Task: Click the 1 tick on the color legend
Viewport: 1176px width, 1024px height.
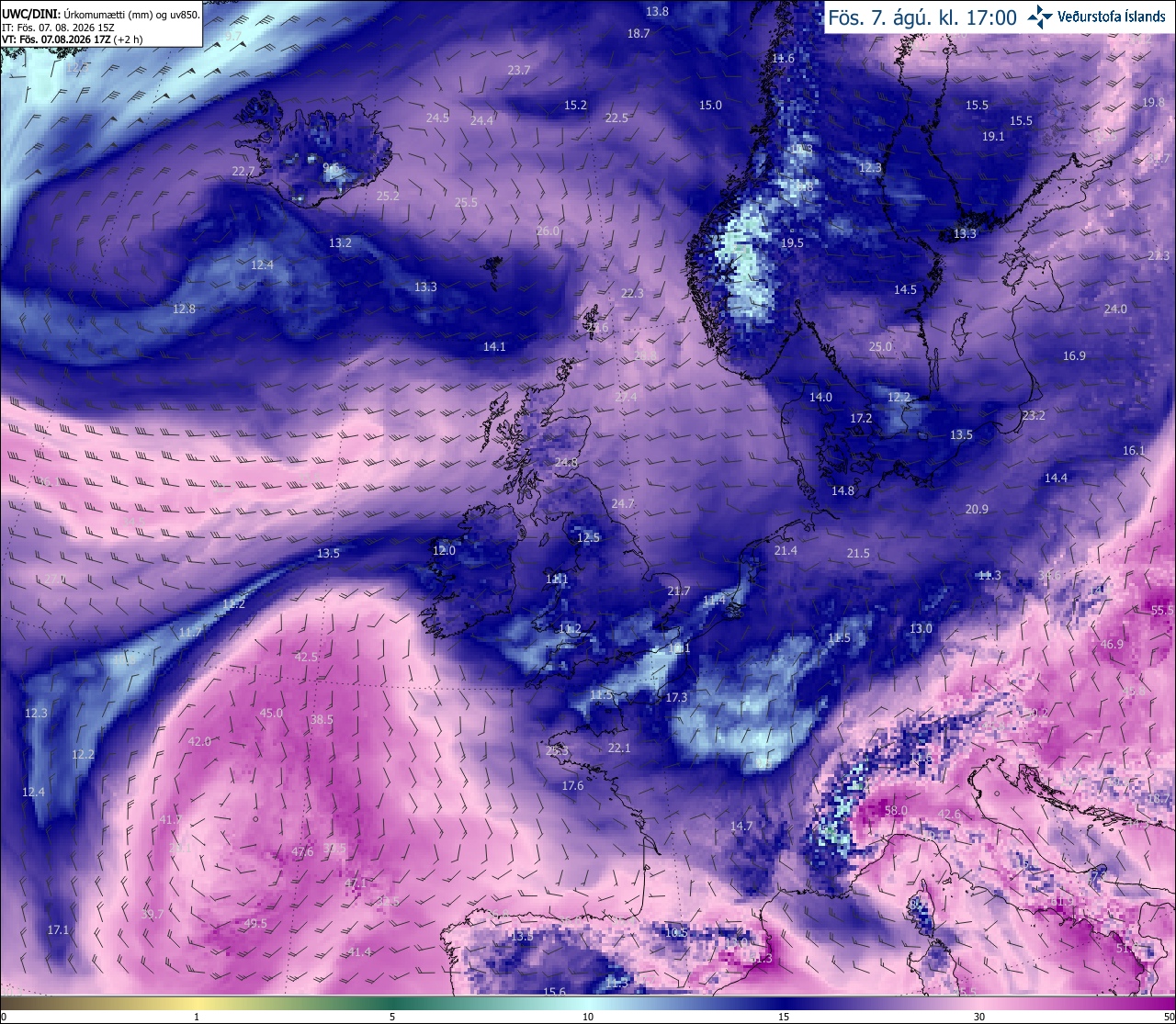Action: (197, 1017)
